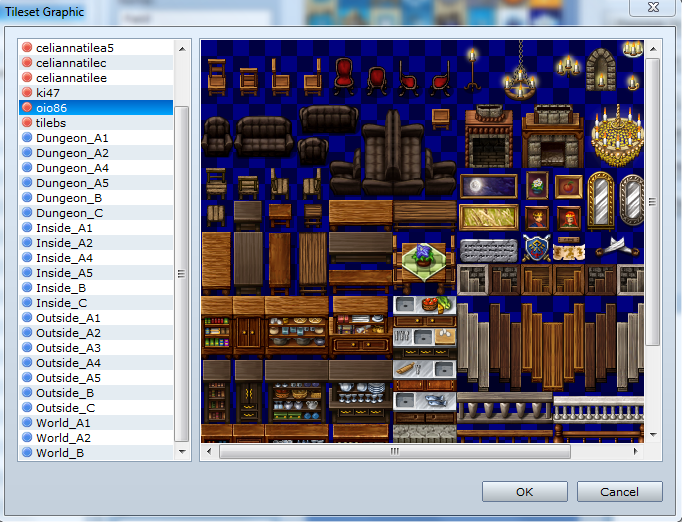Select the Outside_B entry
This screenshot has width=682, height=522.
pos(96,393)
